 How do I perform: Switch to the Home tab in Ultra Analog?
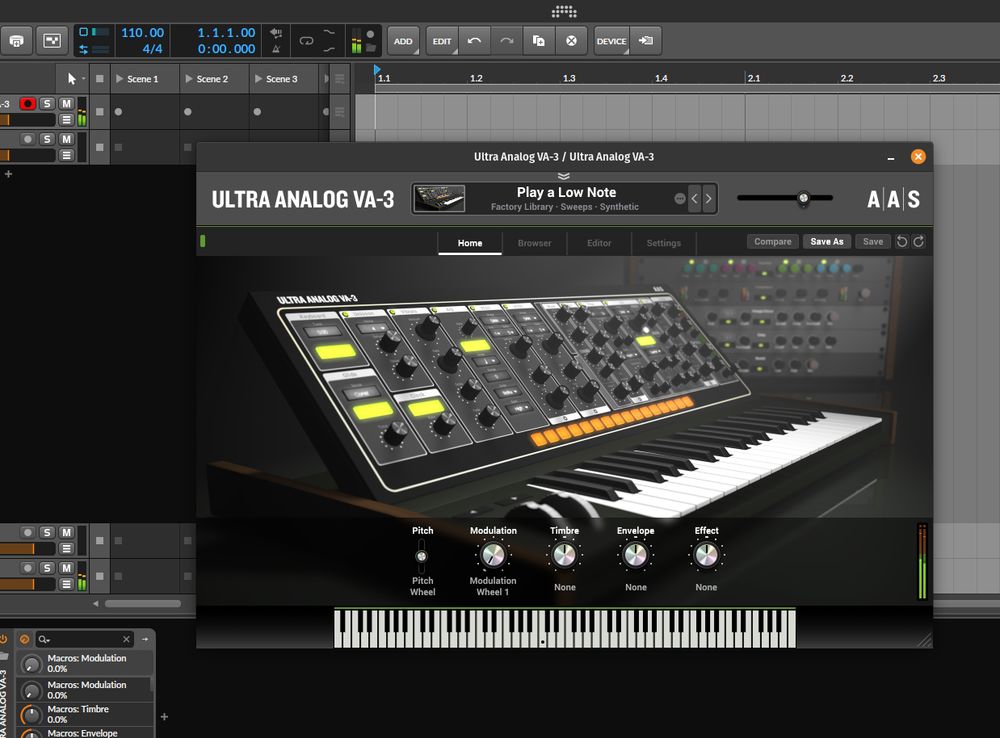(x=470, y=243)
